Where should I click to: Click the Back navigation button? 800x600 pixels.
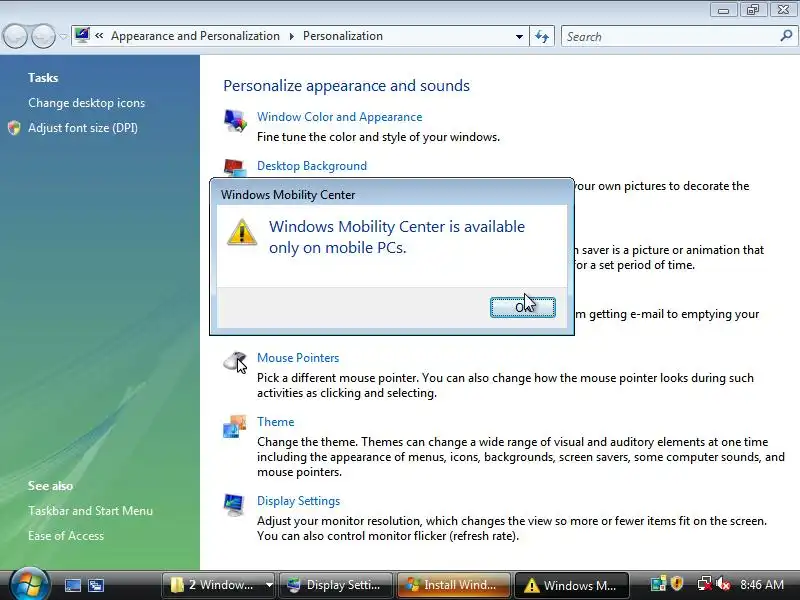click(x=15, y=36)
